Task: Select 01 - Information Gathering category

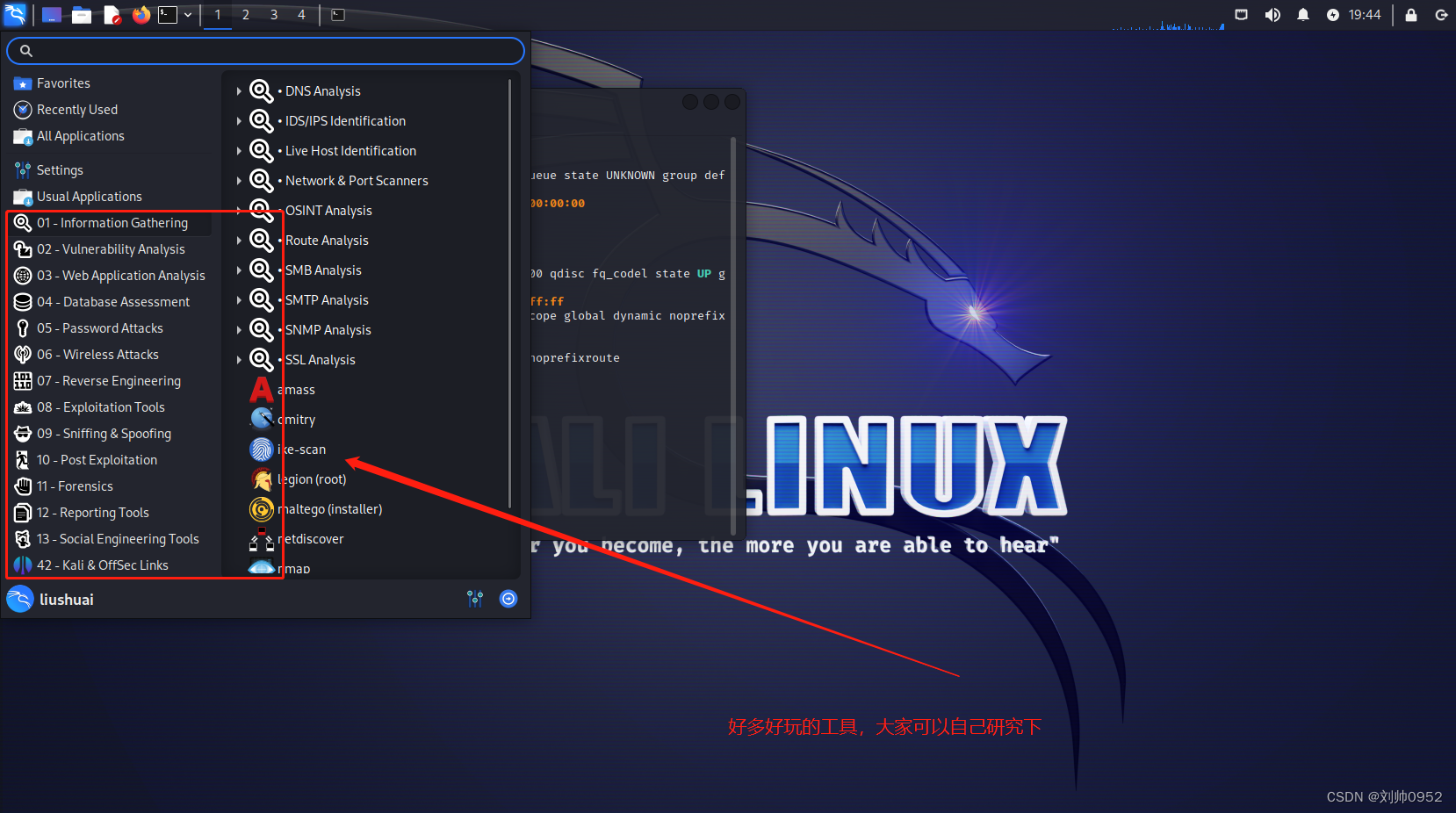Action: pyautogui.click(x=110, y=223)
